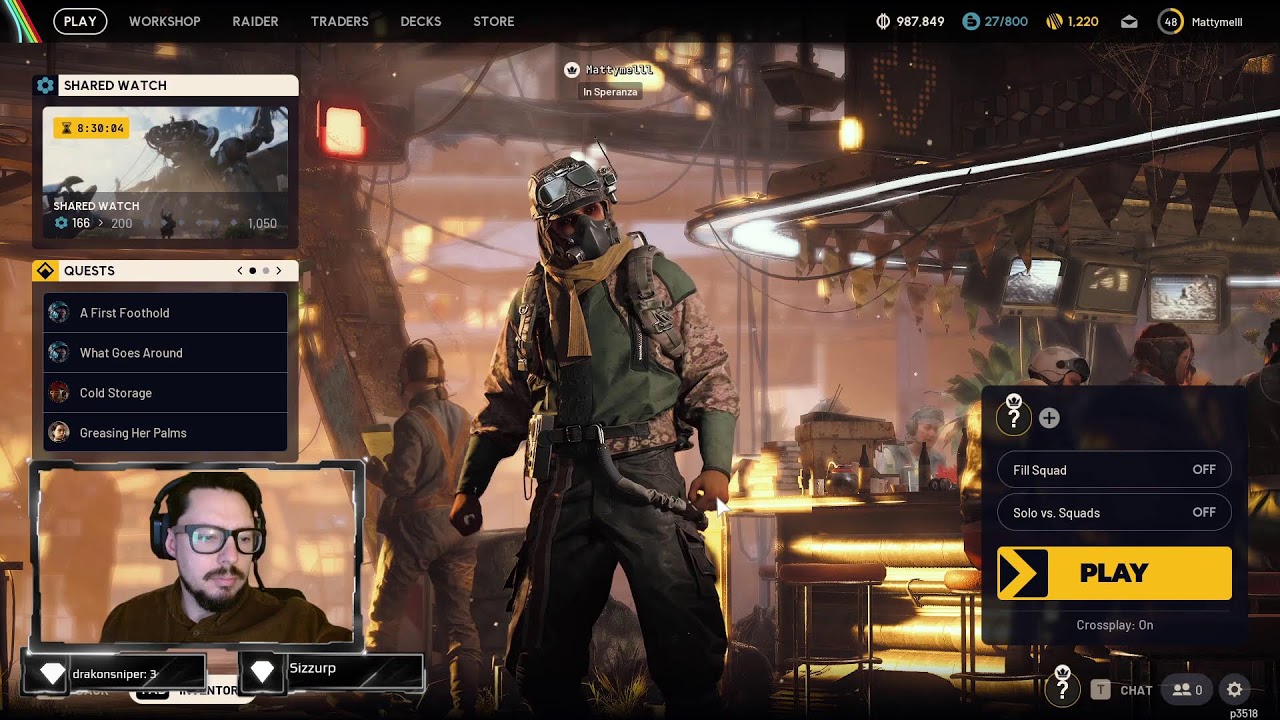Toggle the Solo vs. Squads option
1280x720 pixels.
[1114, 513]
